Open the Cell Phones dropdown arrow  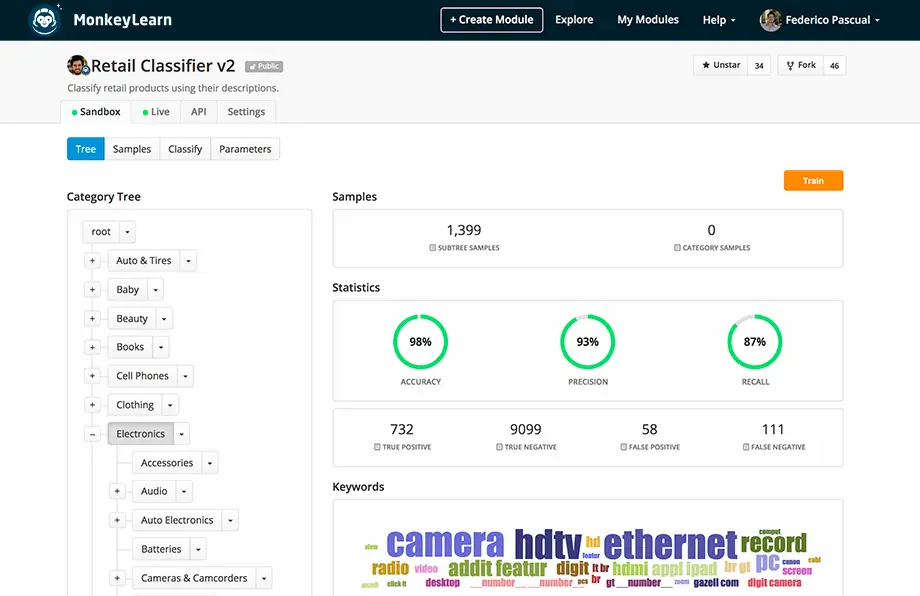185,376
